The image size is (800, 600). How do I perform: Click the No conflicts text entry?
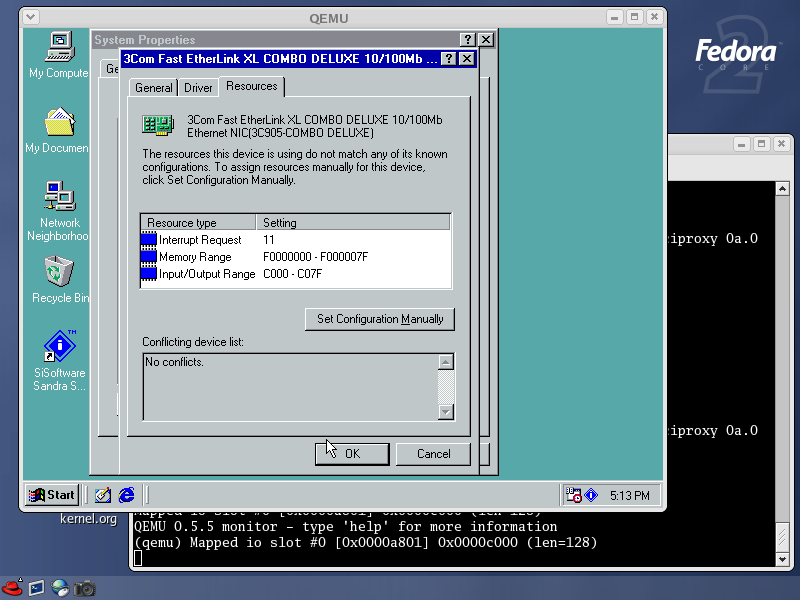pos(174,362)
